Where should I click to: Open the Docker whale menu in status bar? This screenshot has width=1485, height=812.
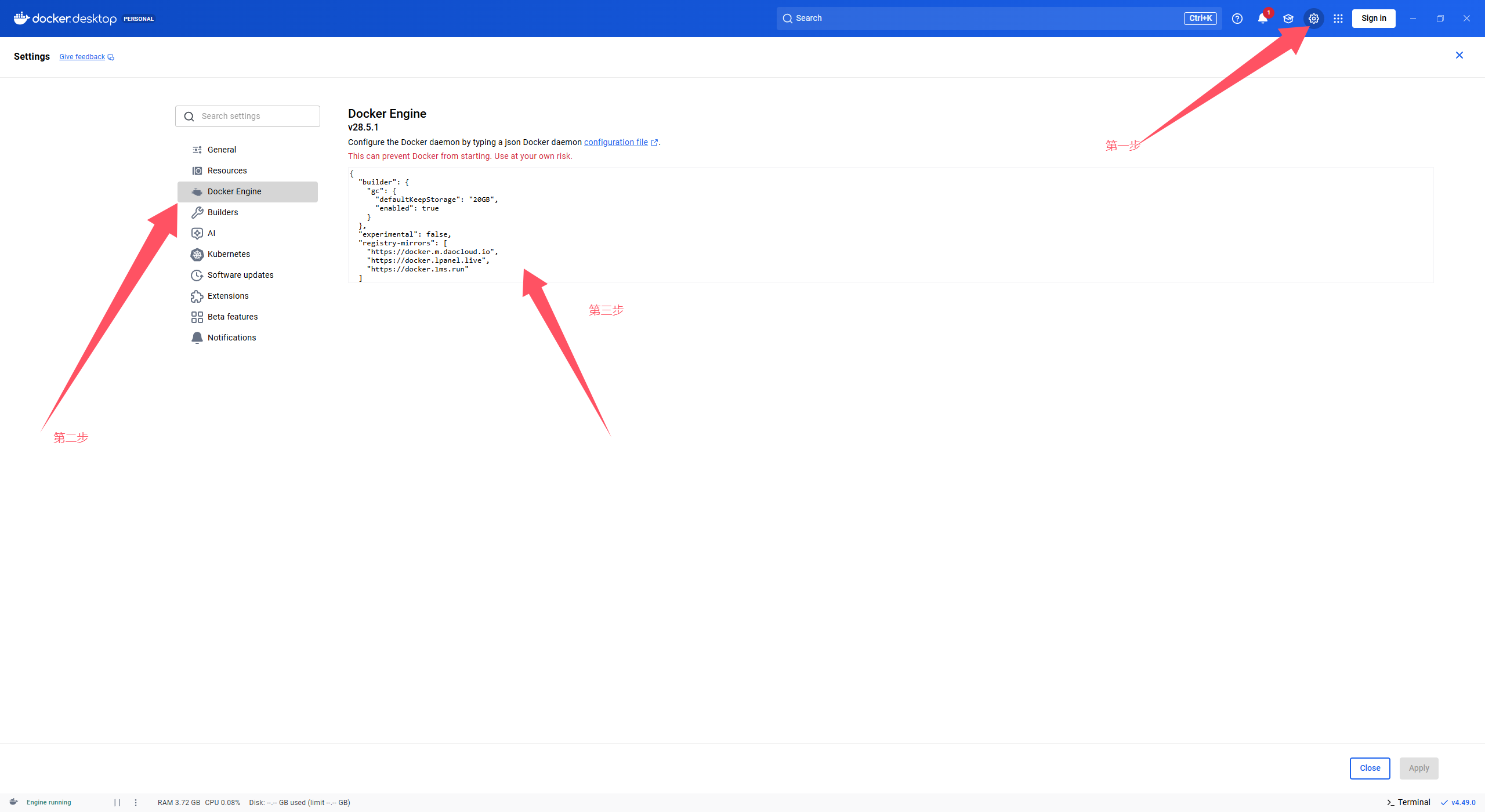pos(14,802)
